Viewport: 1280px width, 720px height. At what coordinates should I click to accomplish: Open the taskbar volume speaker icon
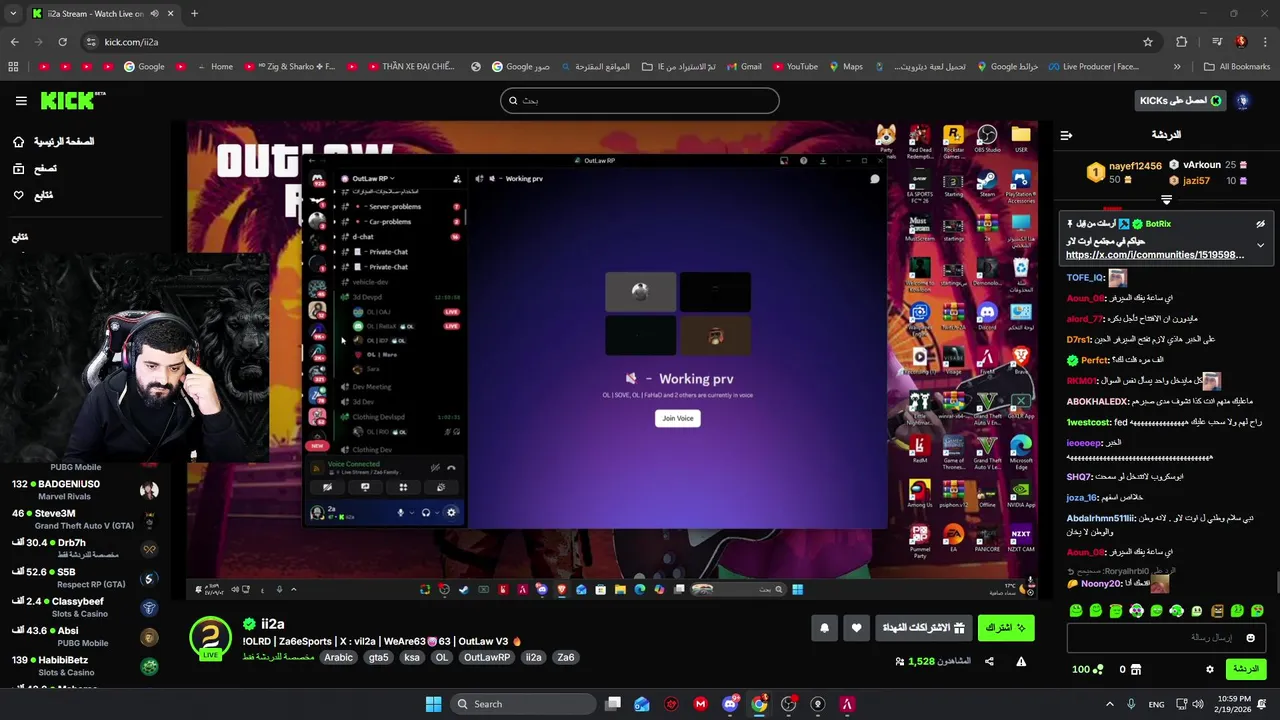click(x=1198, y=704)
